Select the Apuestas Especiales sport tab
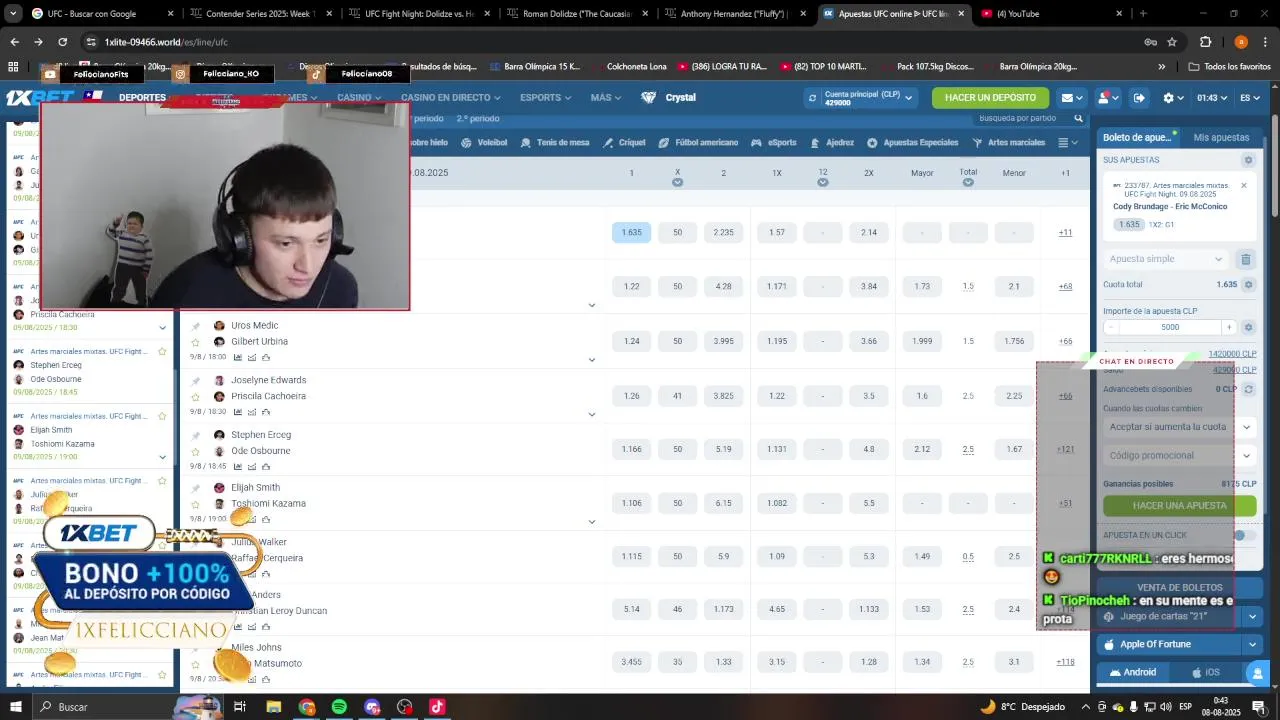Image resolution: width=1280 pixels, height=720 pixels. tap(912, 143)
